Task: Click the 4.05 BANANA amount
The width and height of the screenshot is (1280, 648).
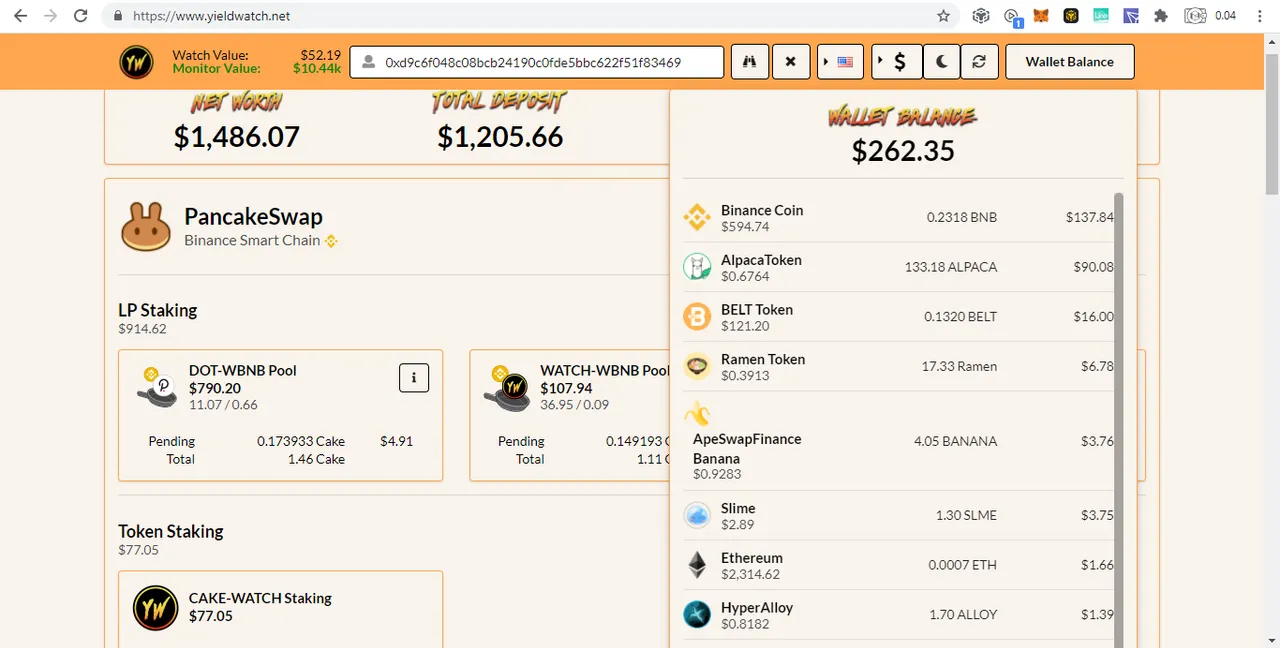Action: click(955, 441)
